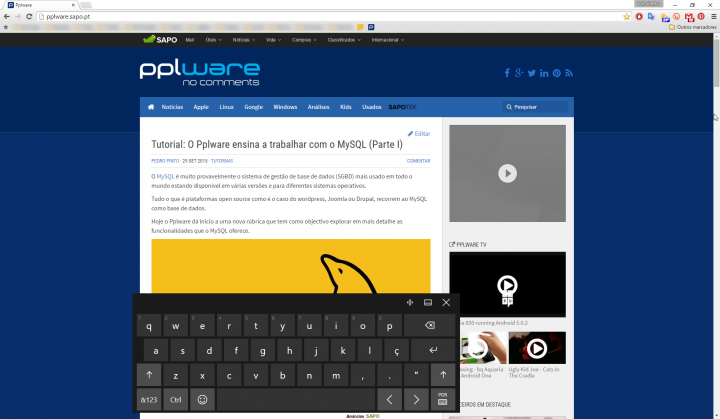This screenshot has height=419, width=720.
Task: Open Pplware Google Plus icon
Action: (x=519, y=73)
